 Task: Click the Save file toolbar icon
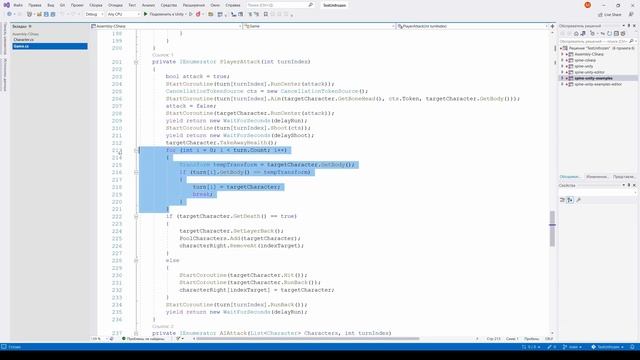click(46, 14)
